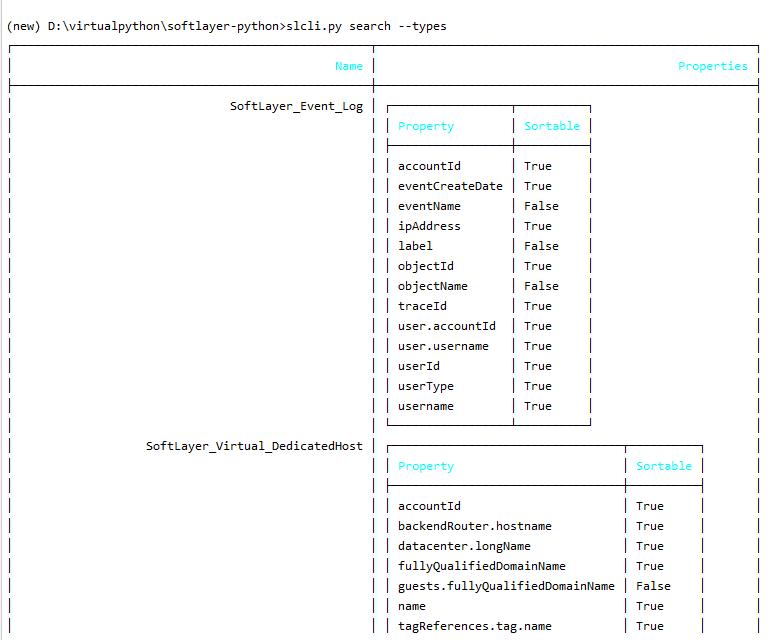Click 'True' beside ipAddress

538,226
